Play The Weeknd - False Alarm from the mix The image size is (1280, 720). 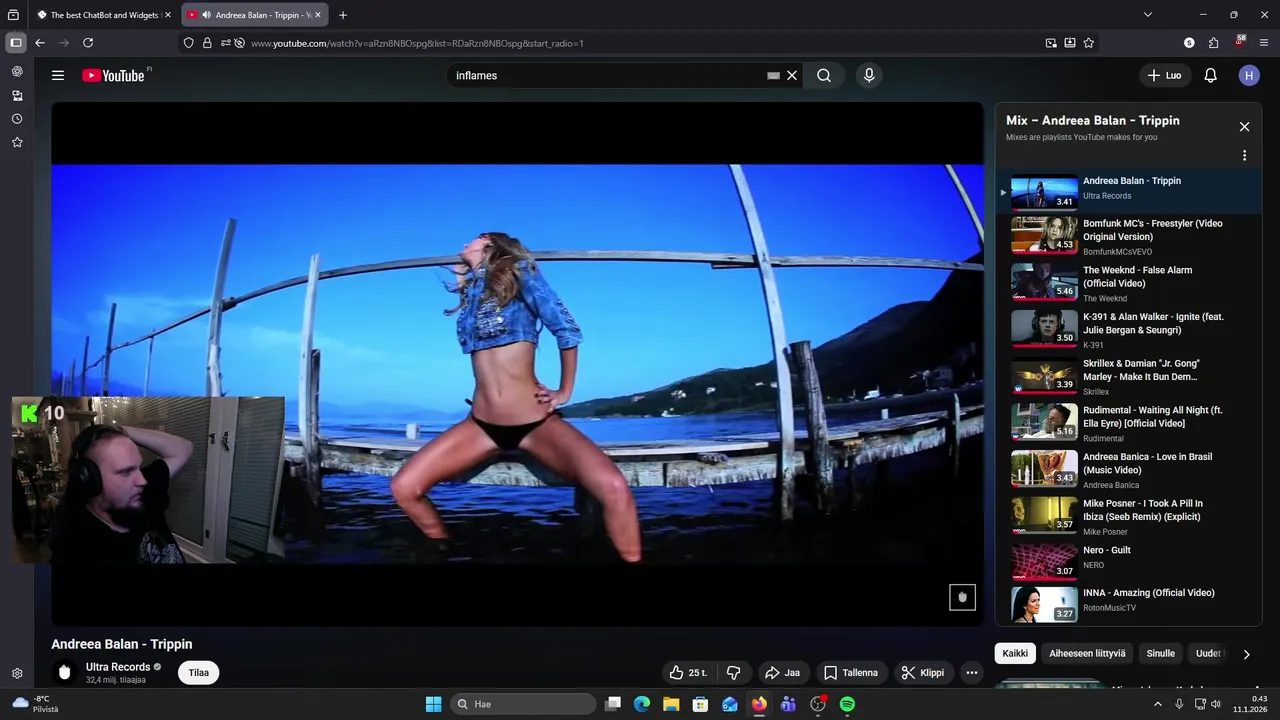(x=1128, y=284)
